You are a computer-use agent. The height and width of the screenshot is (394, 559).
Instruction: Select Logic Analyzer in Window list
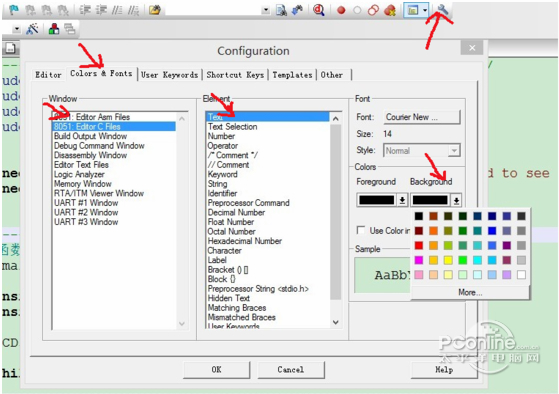[114, 174]
